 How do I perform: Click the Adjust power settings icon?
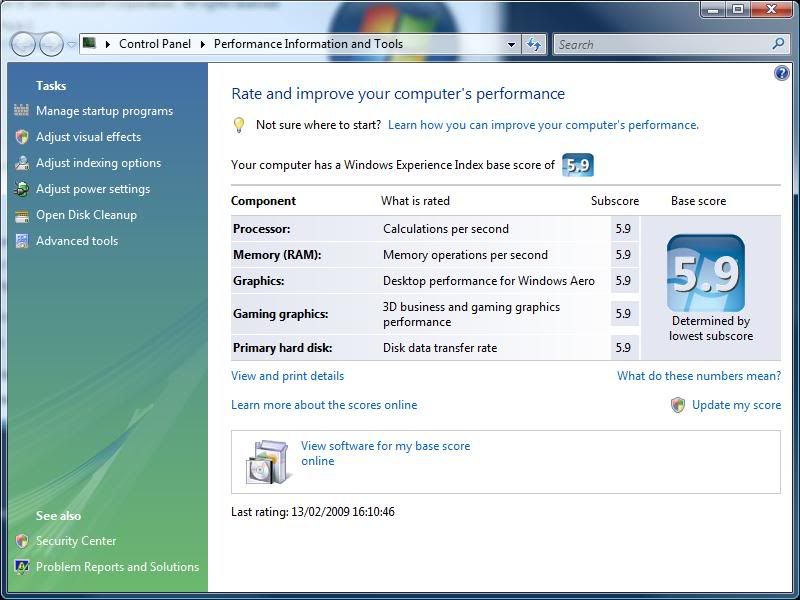(x=22, y=189)
